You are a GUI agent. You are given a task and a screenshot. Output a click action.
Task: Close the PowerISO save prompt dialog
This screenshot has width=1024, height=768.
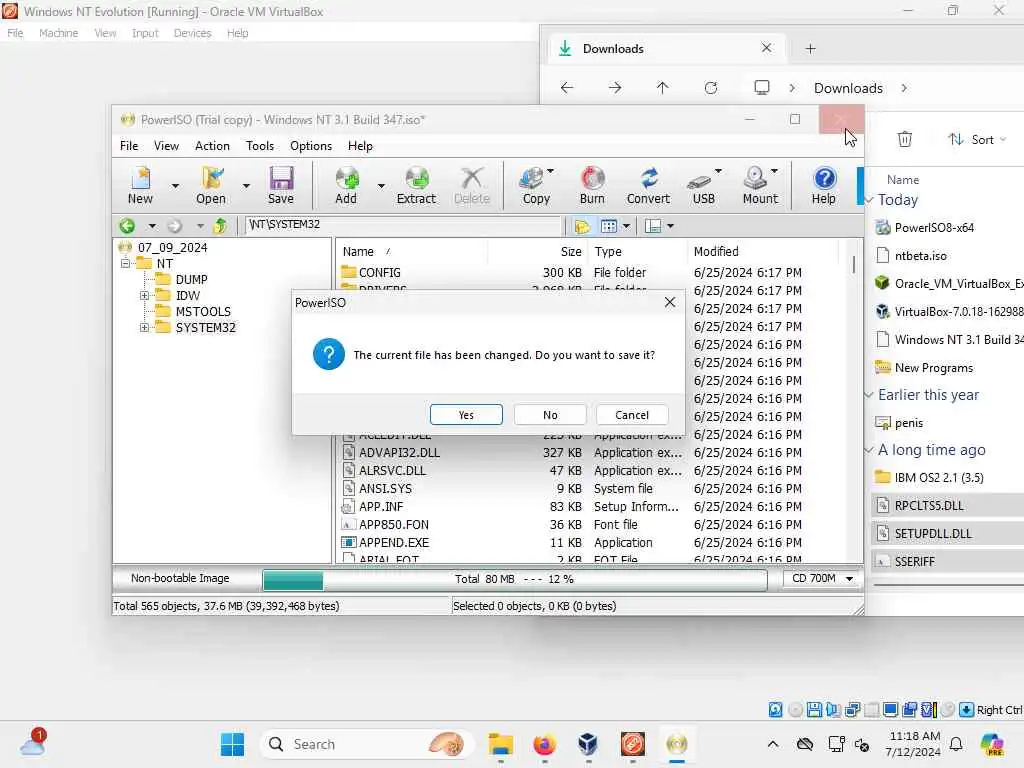pos(670,302)
